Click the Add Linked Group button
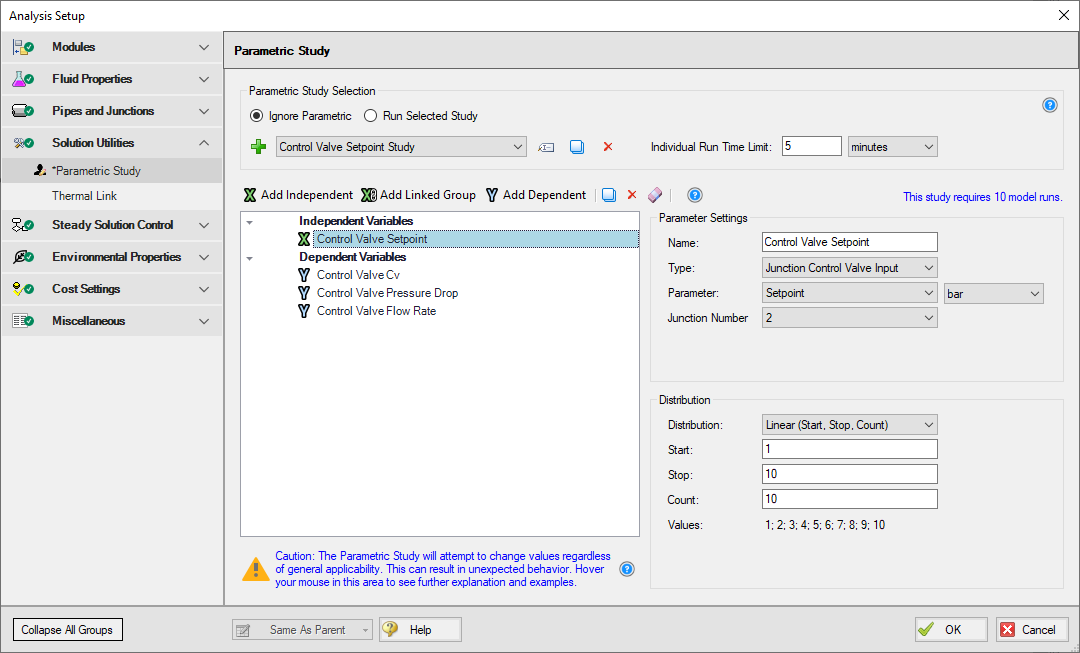Screen dimensions: 1080x653 [419, 195]
